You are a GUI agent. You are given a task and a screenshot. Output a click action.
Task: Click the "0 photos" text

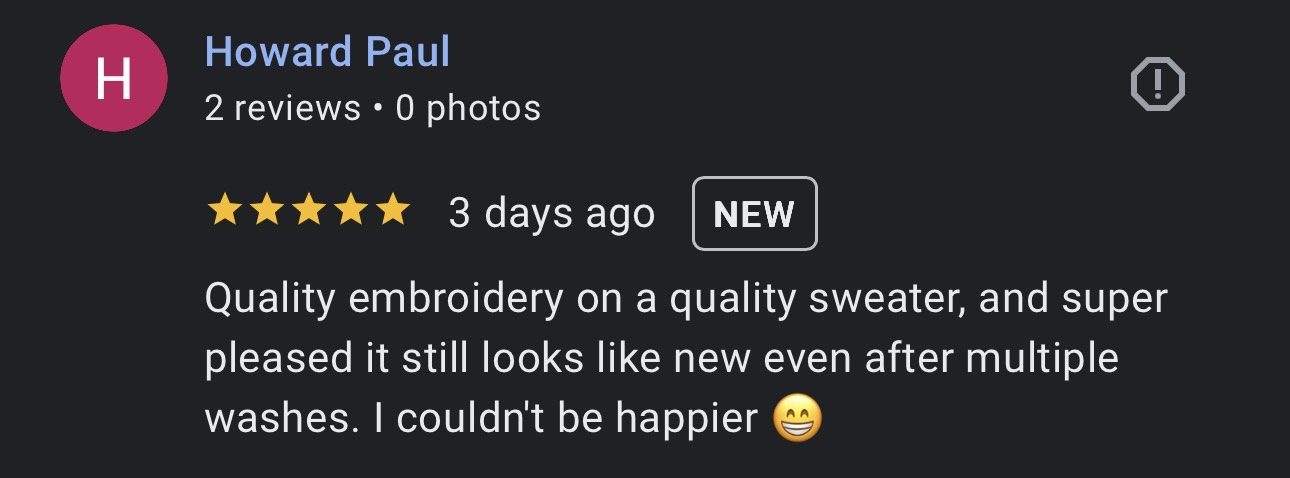(x=468, y=108)
